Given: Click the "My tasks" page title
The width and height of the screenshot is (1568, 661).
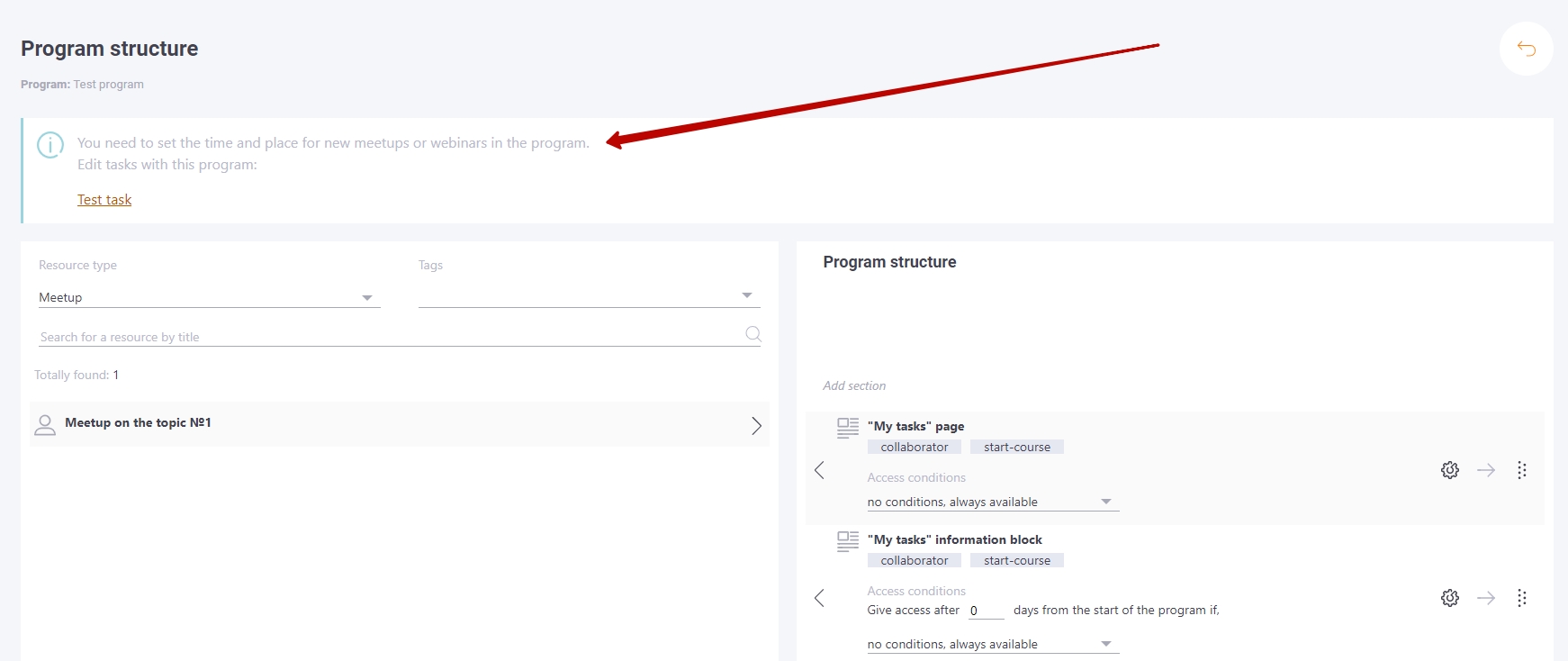Looking at the screenshot, I should click(x=915, y=426).
